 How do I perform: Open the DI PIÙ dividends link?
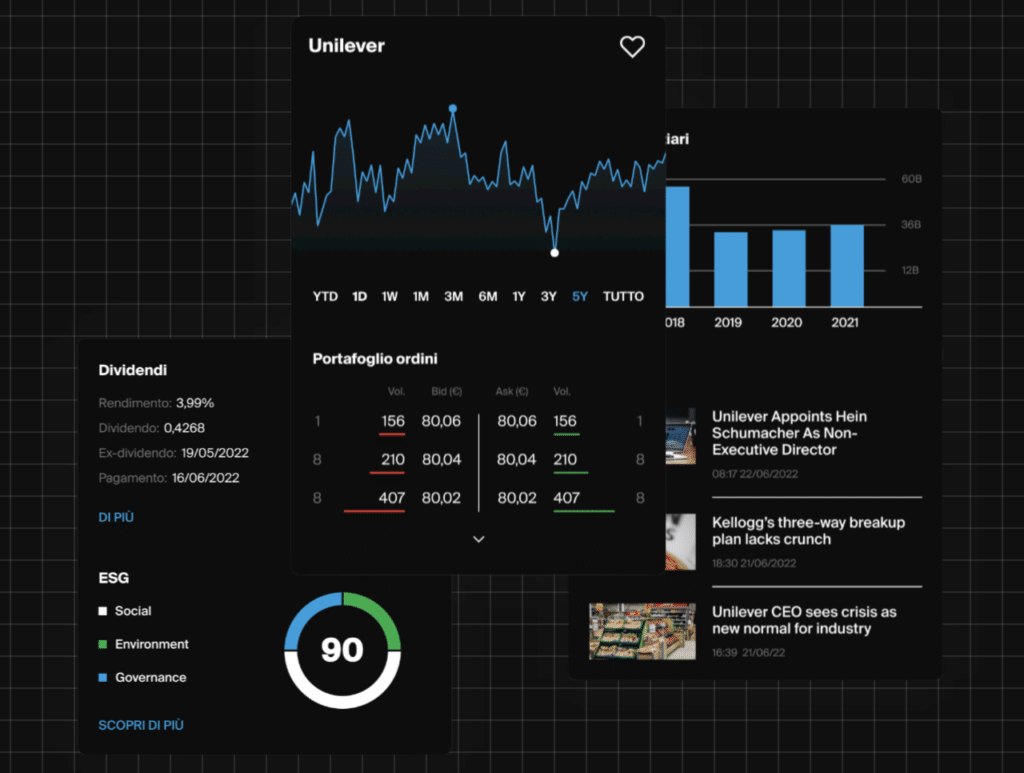[116, 517]
